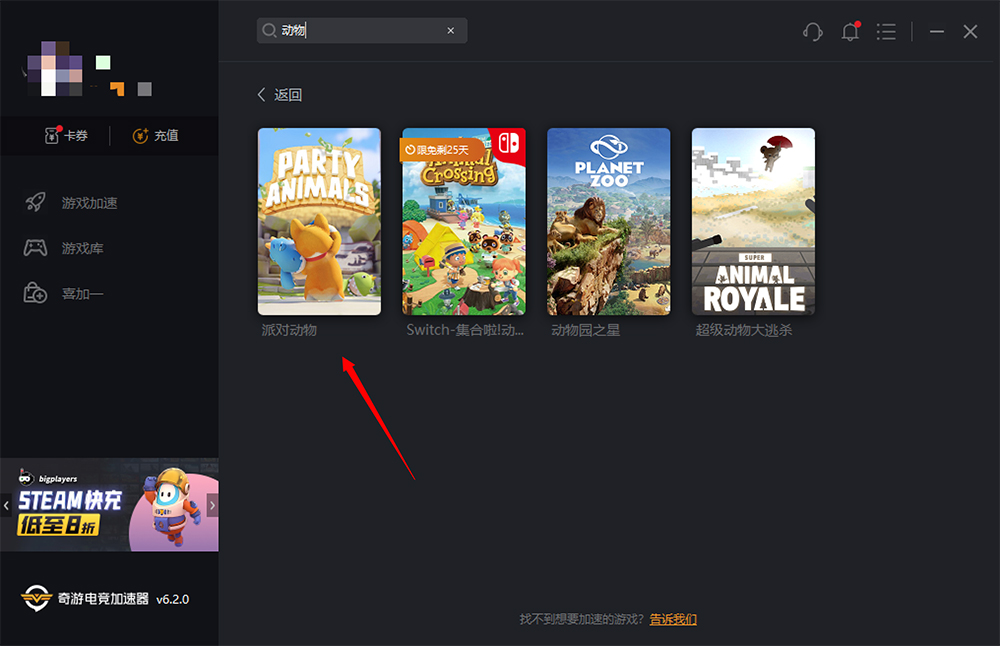The height and width of the screenshot is (646, 1000).
Task: Click the 奇游电竞加速器 logo icon
Action: pos(36,598)
